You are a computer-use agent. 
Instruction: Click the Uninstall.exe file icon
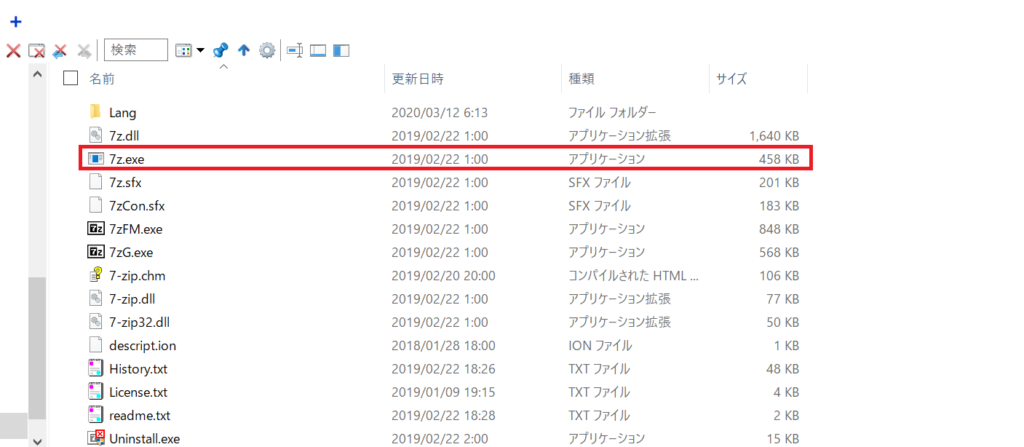coord(95,438)
